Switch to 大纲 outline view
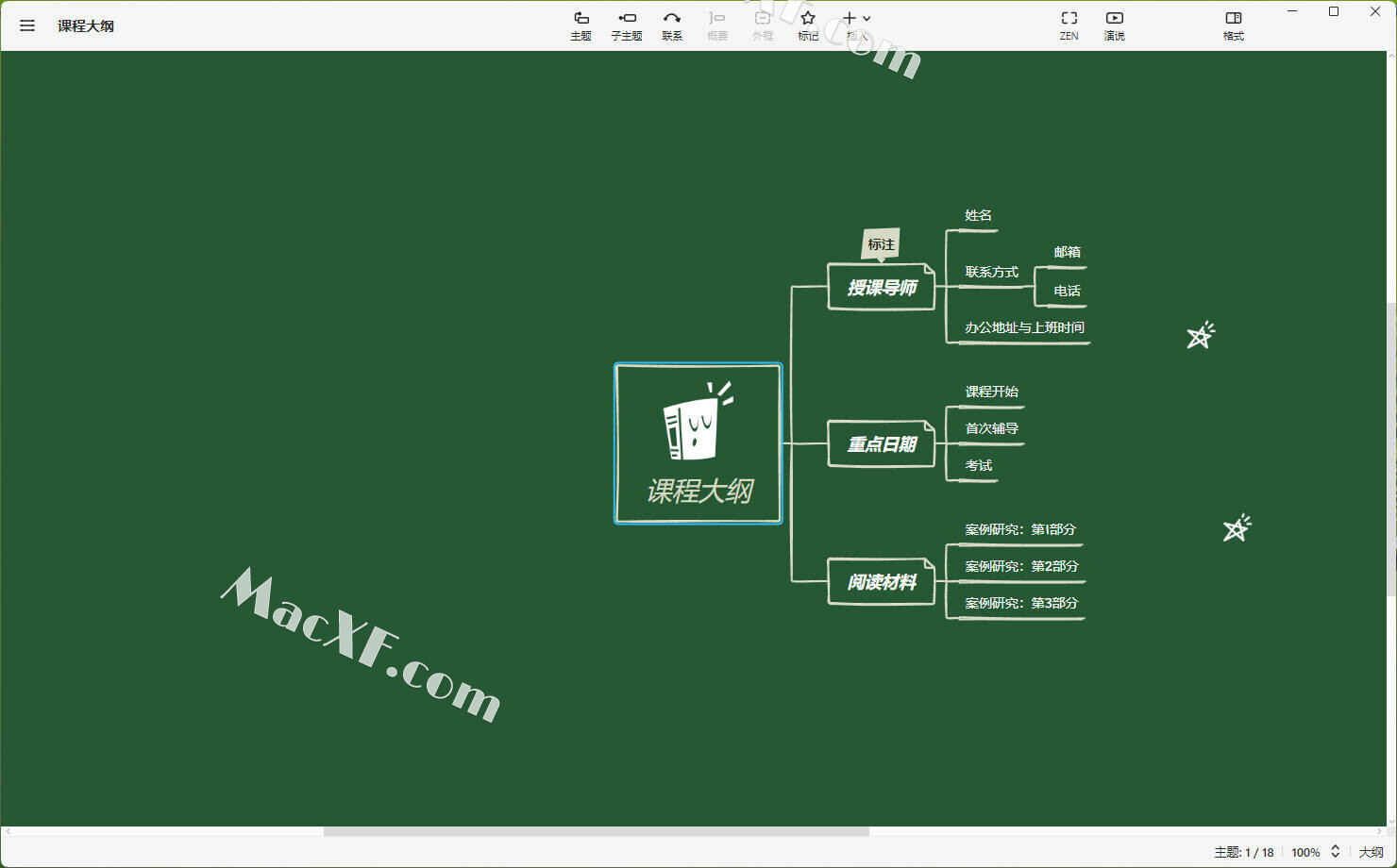The height and width of the screenshot is (868, 1397). (x=1371, y=852)
